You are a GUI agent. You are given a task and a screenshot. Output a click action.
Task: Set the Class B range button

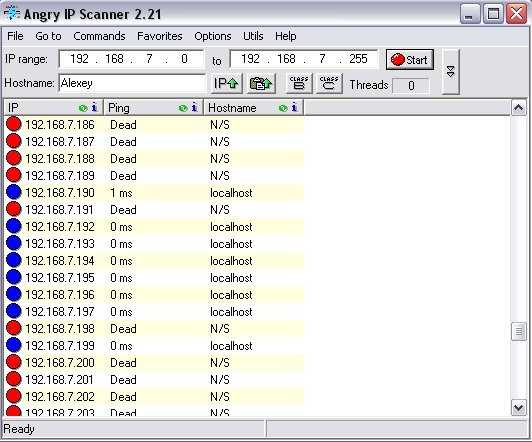coord(299,83)
